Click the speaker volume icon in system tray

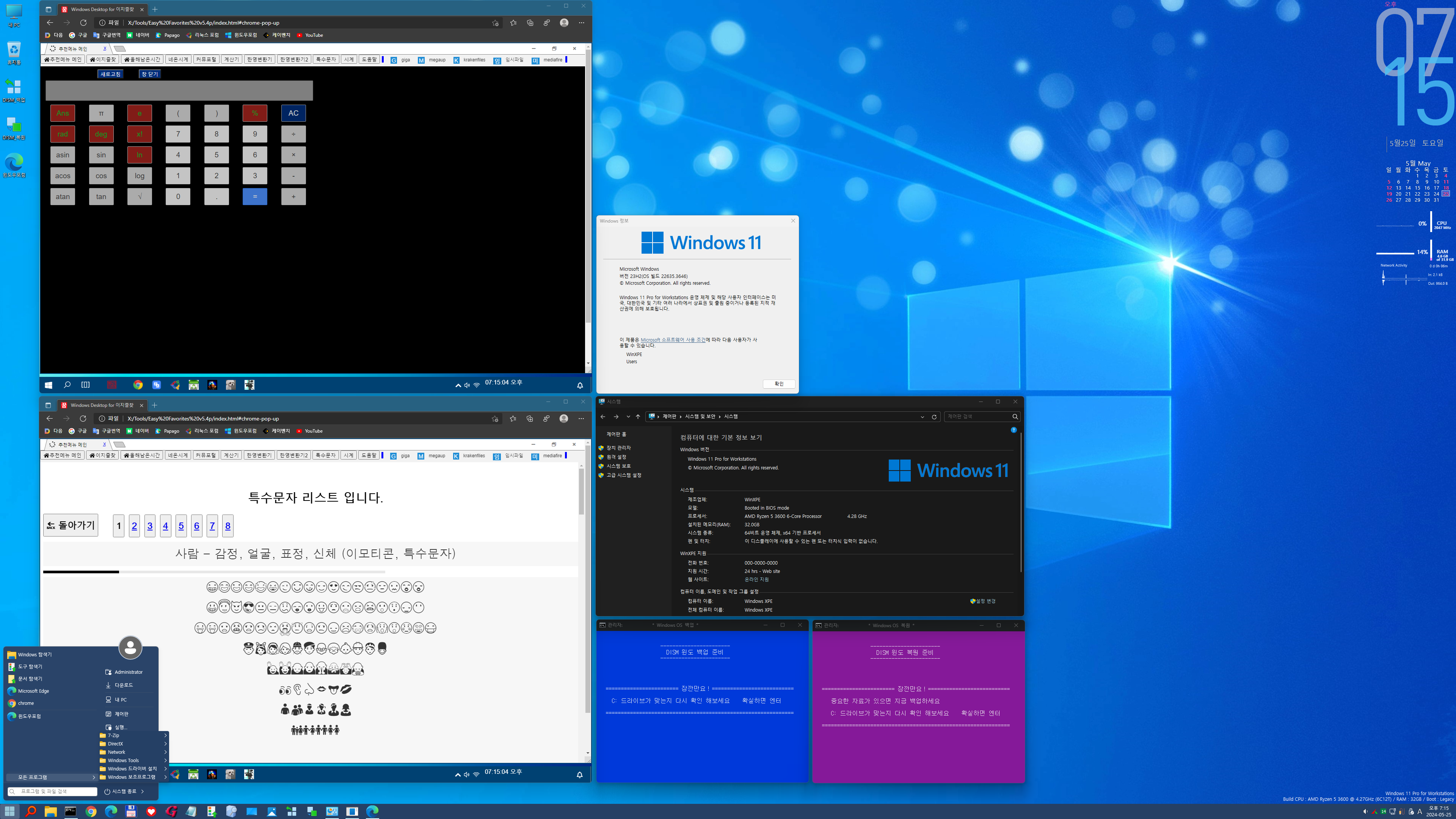pos(1365,812)
